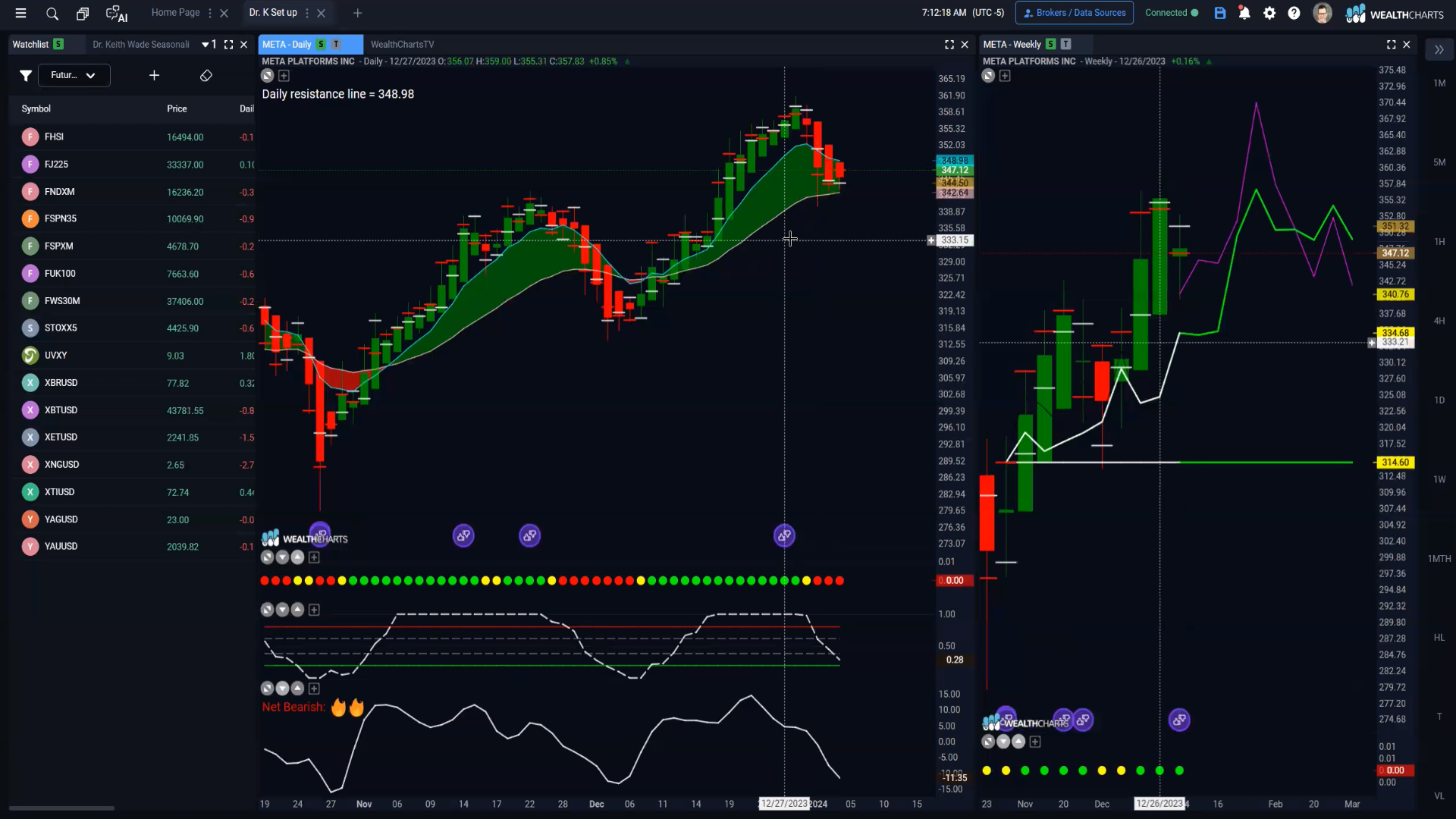Toggle daily chart main pane collapse circle
1456x819 pixels.
tap(267, 76)
